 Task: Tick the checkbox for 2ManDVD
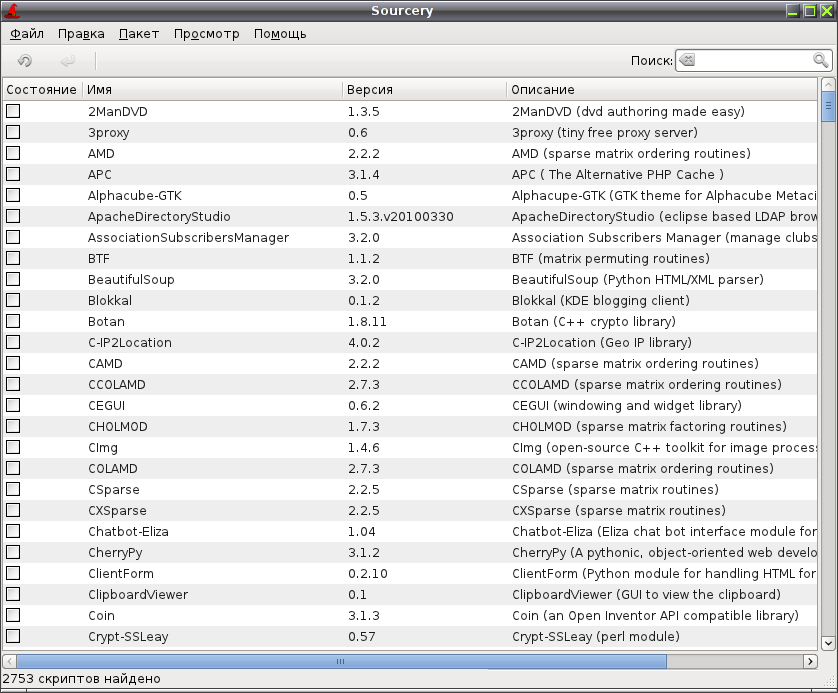point(13,111)
